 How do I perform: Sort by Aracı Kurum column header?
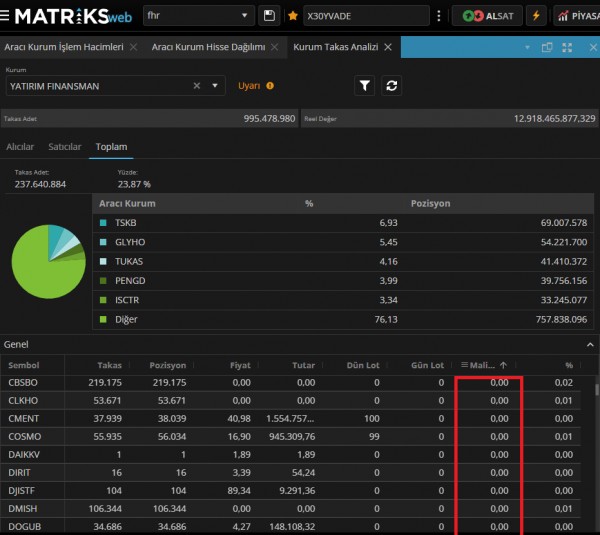pos(127,203)
